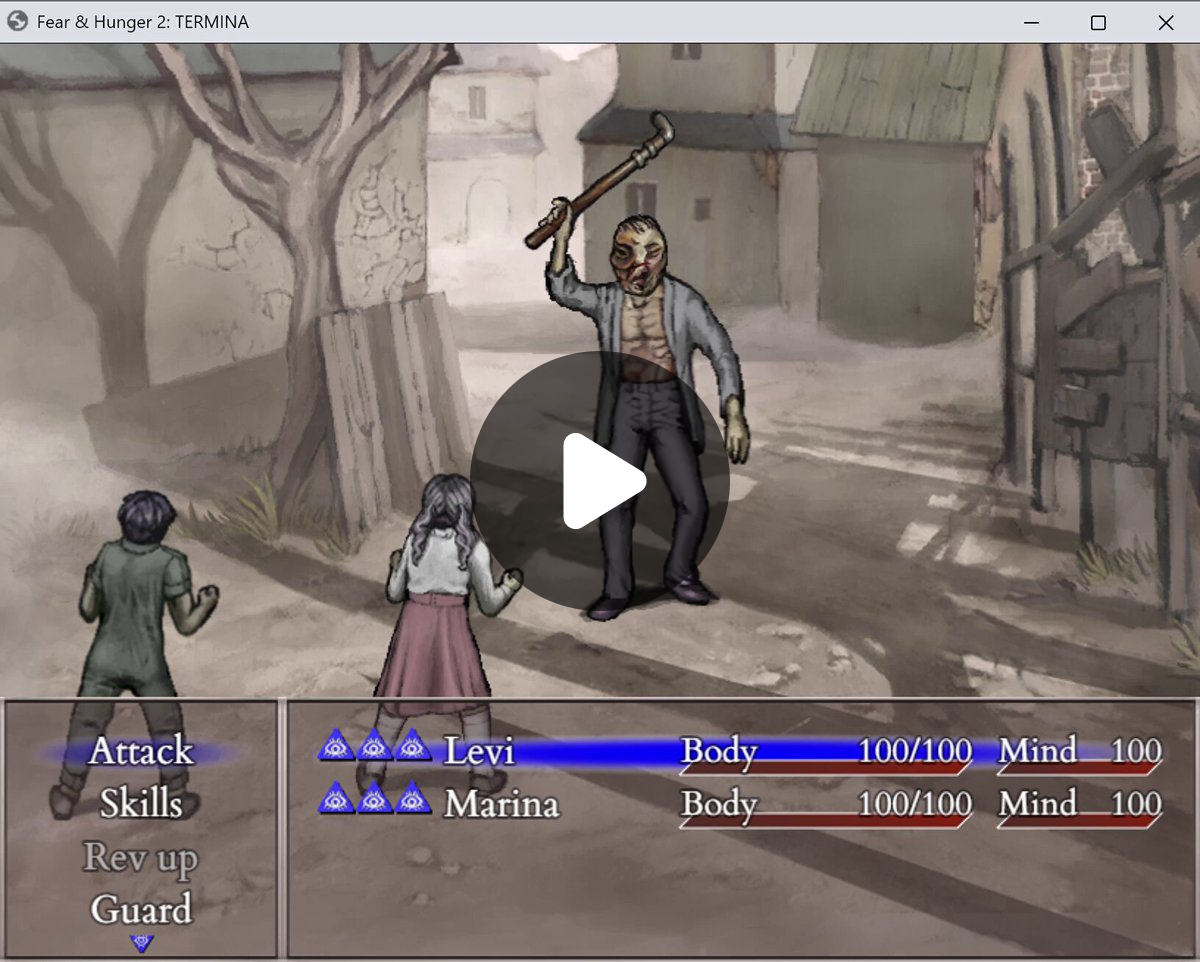Image resolution: width=1200 pixels, height=962 pixels.
Task: Click the first eye triangle icon beside Levi
Action: [336, 745]
